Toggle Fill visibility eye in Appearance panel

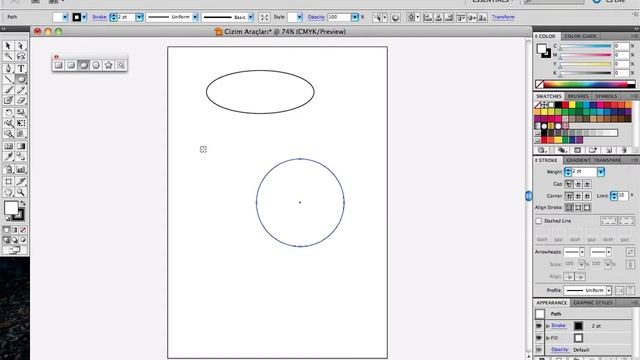click(539, 338)
